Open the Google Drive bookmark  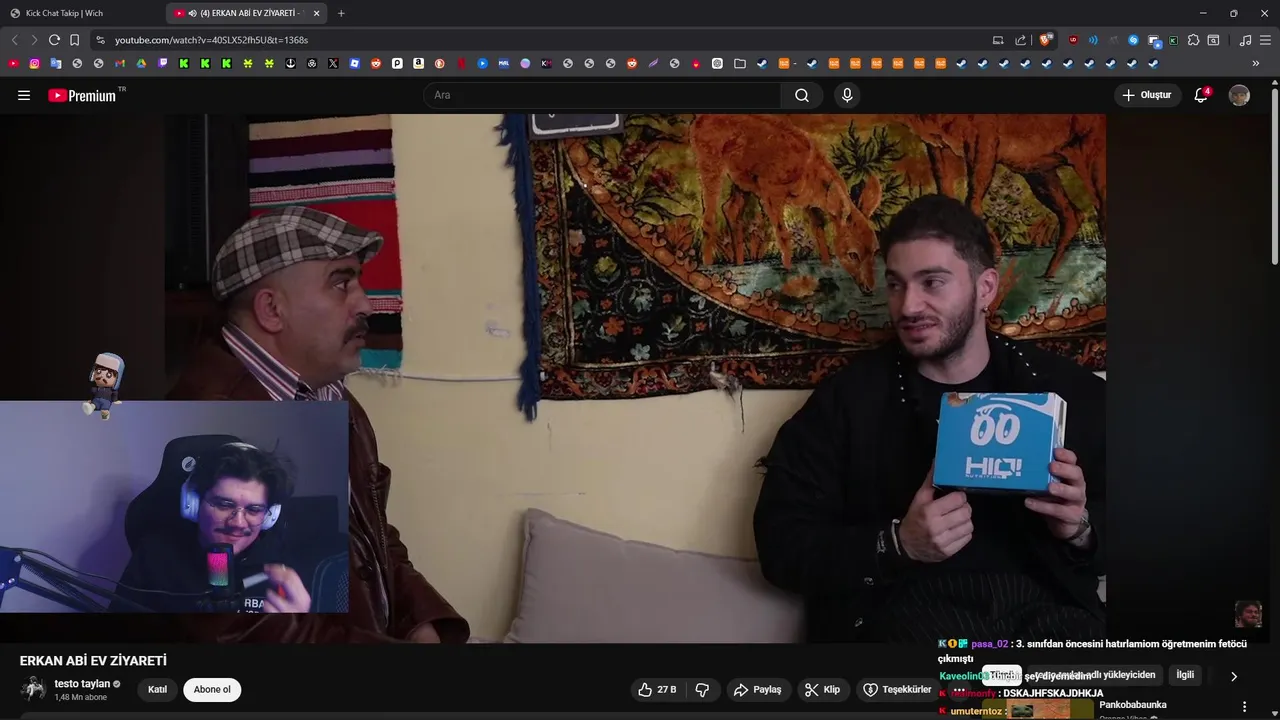click(x=141, y=63)
